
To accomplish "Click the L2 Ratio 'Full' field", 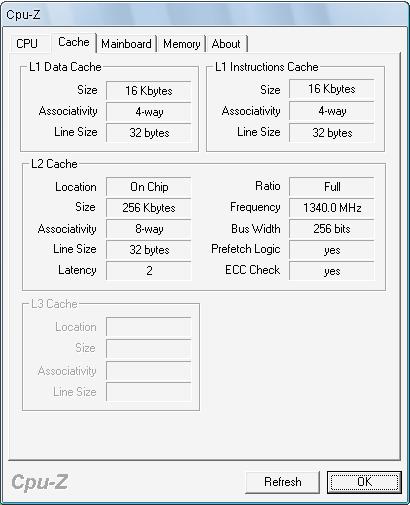I will (x=332, y=187).
